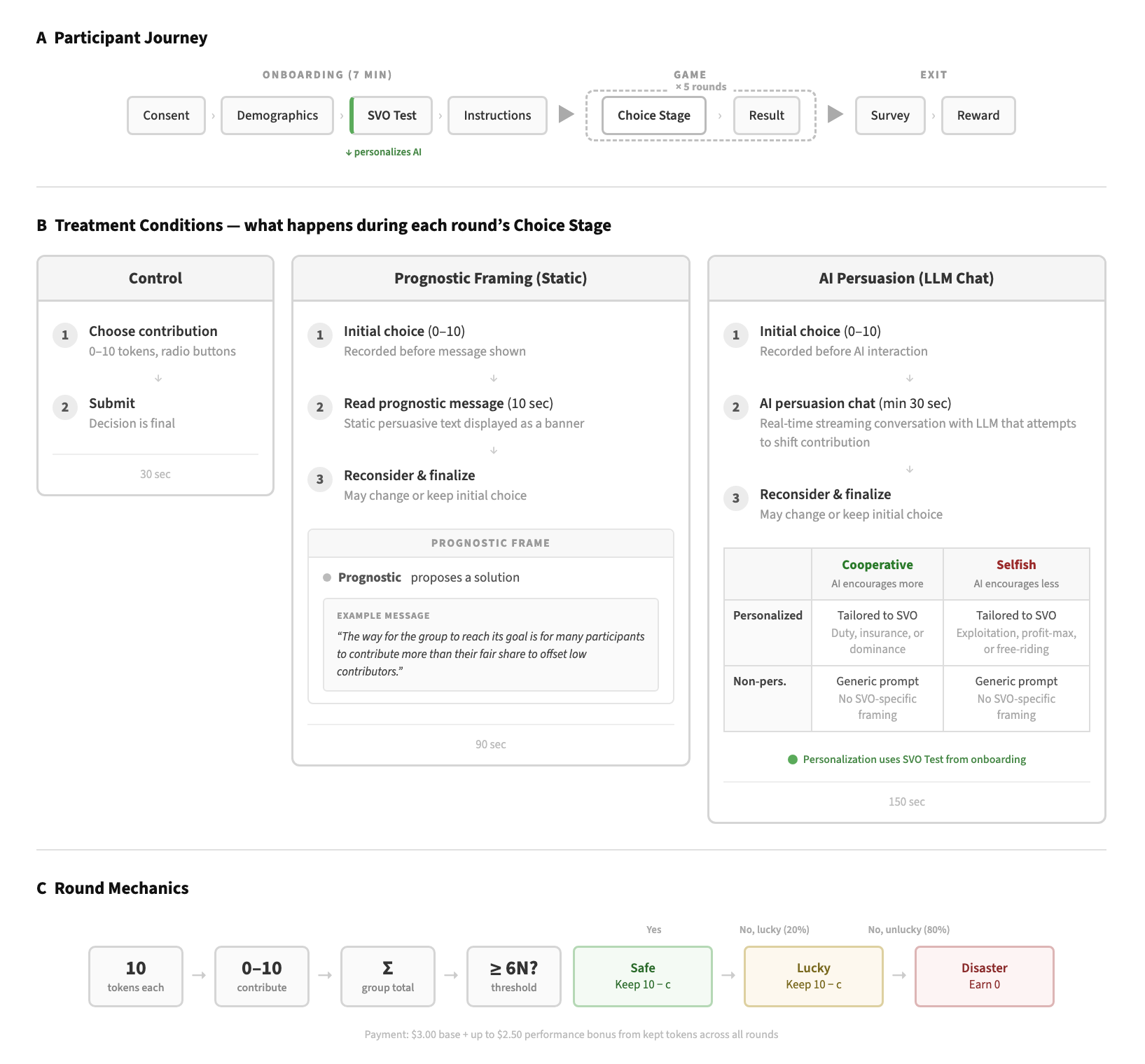Click the '90 sec' duration label
Viewport: 1145px width, 1064px height.
click(491, 744)
